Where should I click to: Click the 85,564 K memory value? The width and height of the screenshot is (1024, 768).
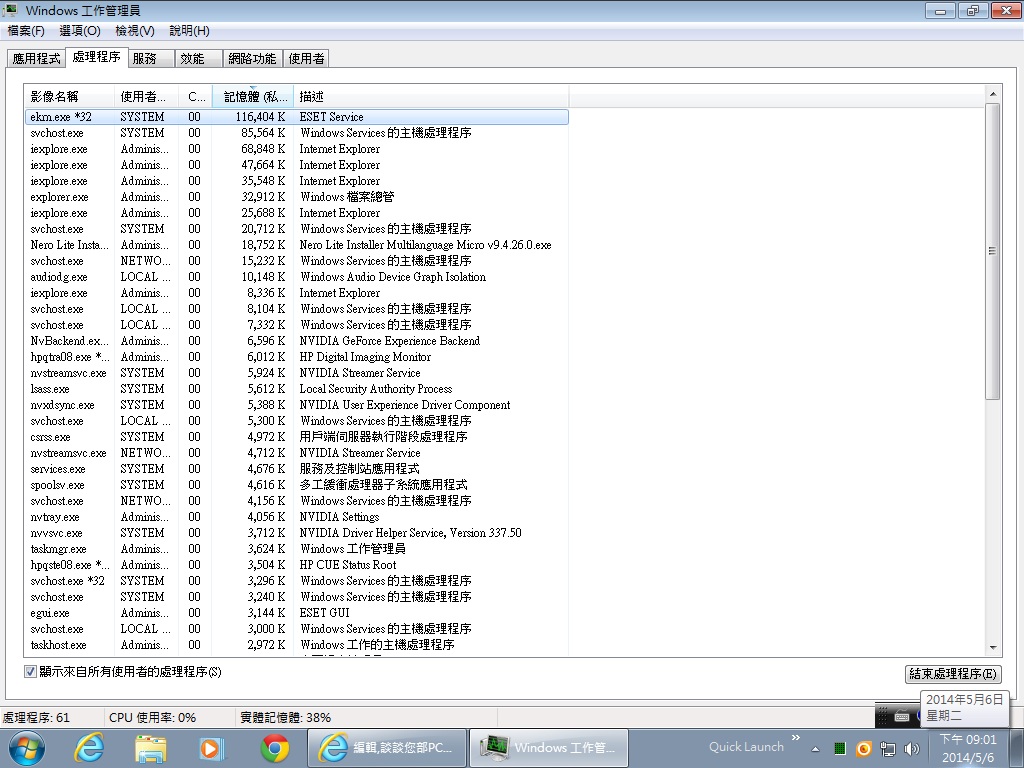point(263,133)
